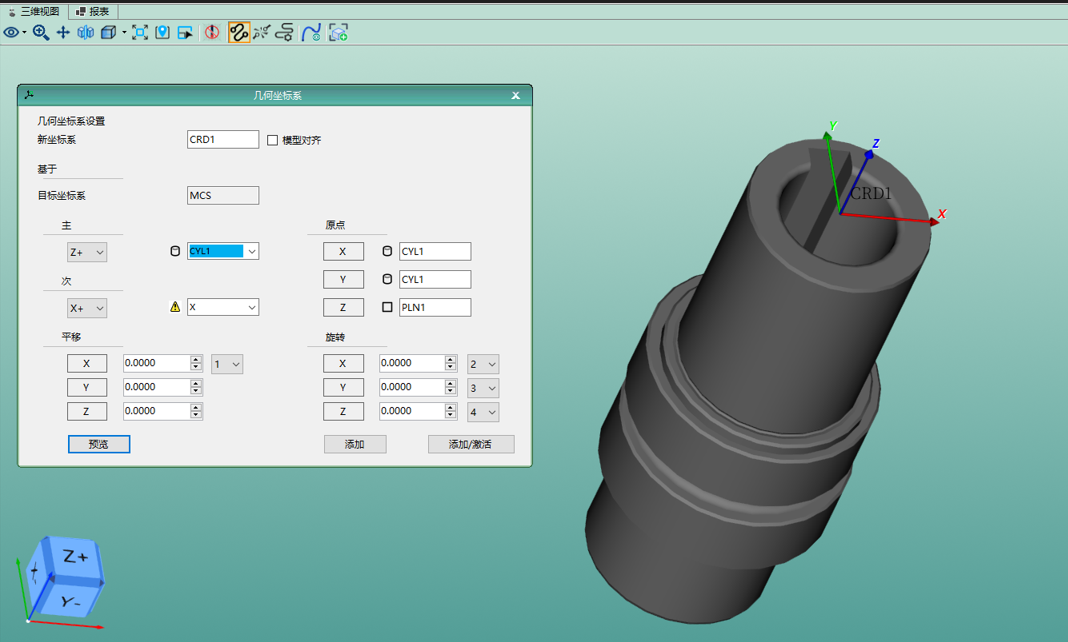This screenshot has width=1068, height=642.
Task: Adjust the 旋转 X value spinner arrows
Action: coord(450,363)
